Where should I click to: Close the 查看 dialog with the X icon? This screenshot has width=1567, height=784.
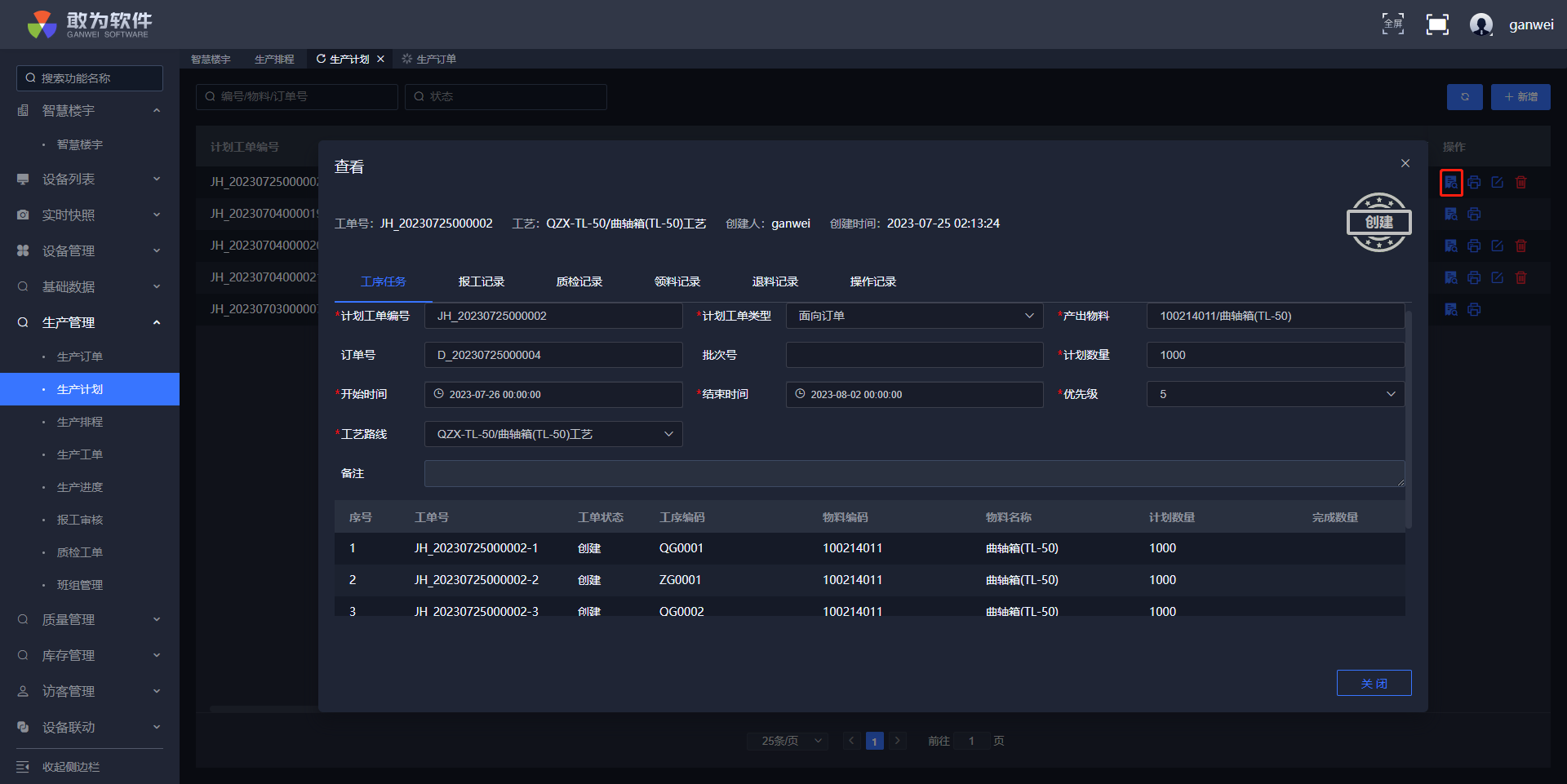tap(1405, 163)
